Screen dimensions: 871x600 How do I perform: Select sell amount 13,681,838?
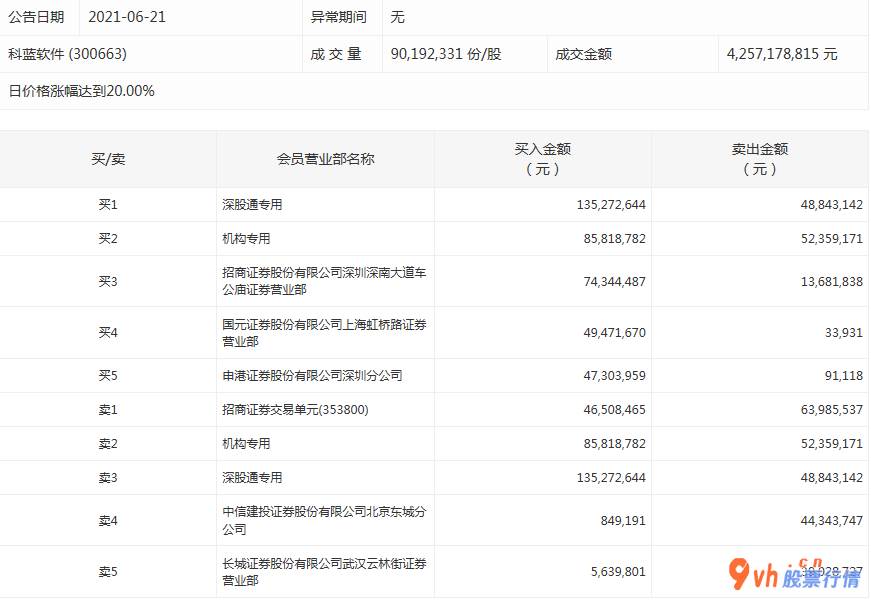[x=832, y=282]
